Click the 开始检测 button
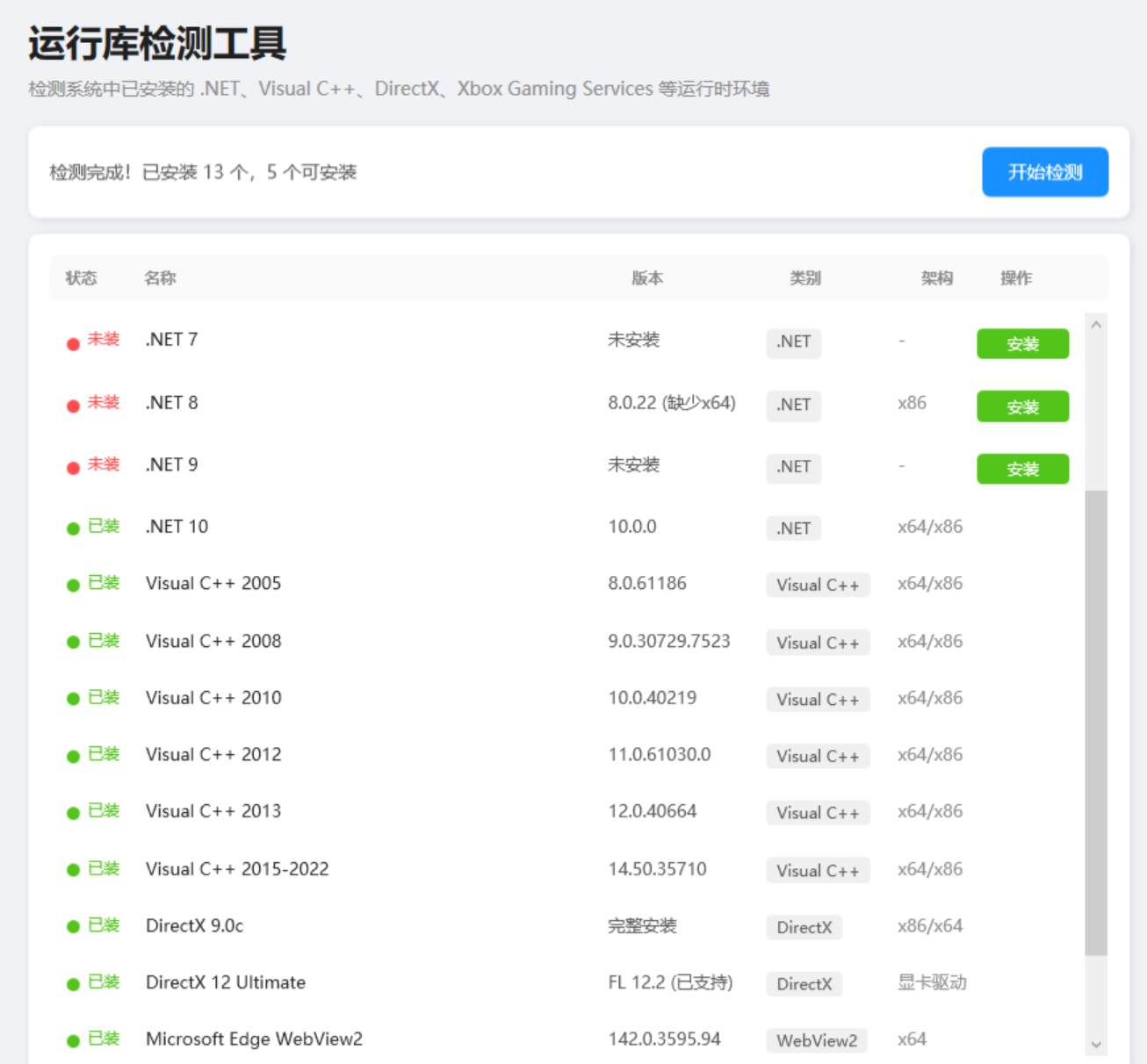The height and width of the screenshot is (1064, 1147). [1044, 172]
